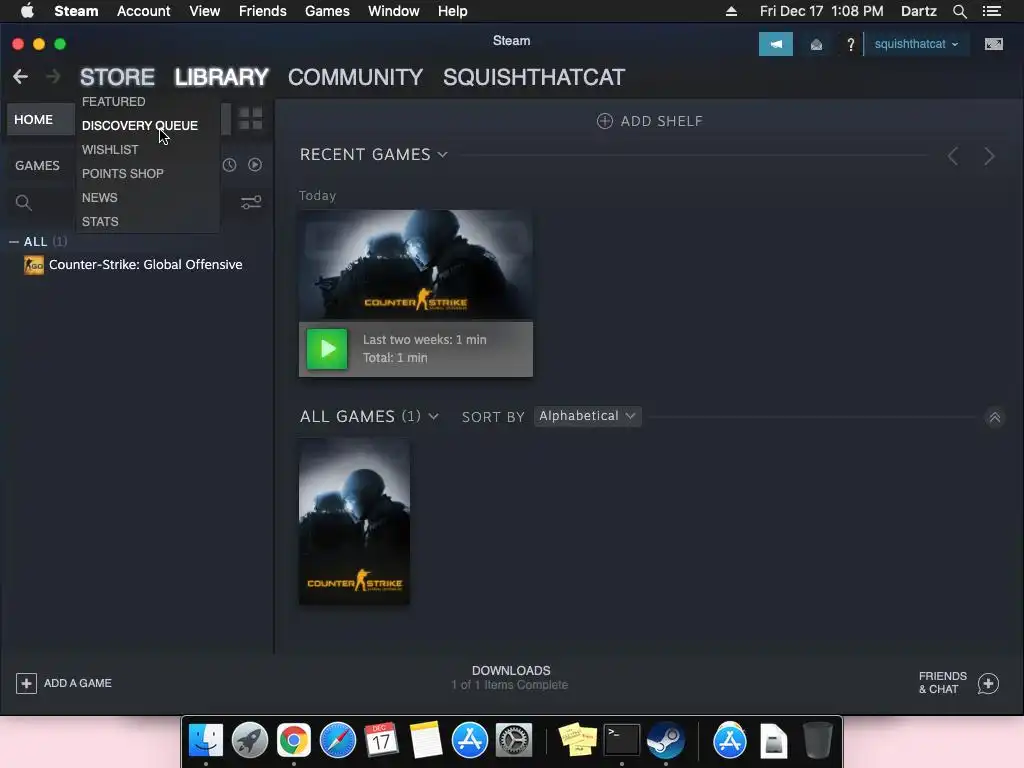
Task: Open the announcements megaphone icon
Action: pos(775,44)
